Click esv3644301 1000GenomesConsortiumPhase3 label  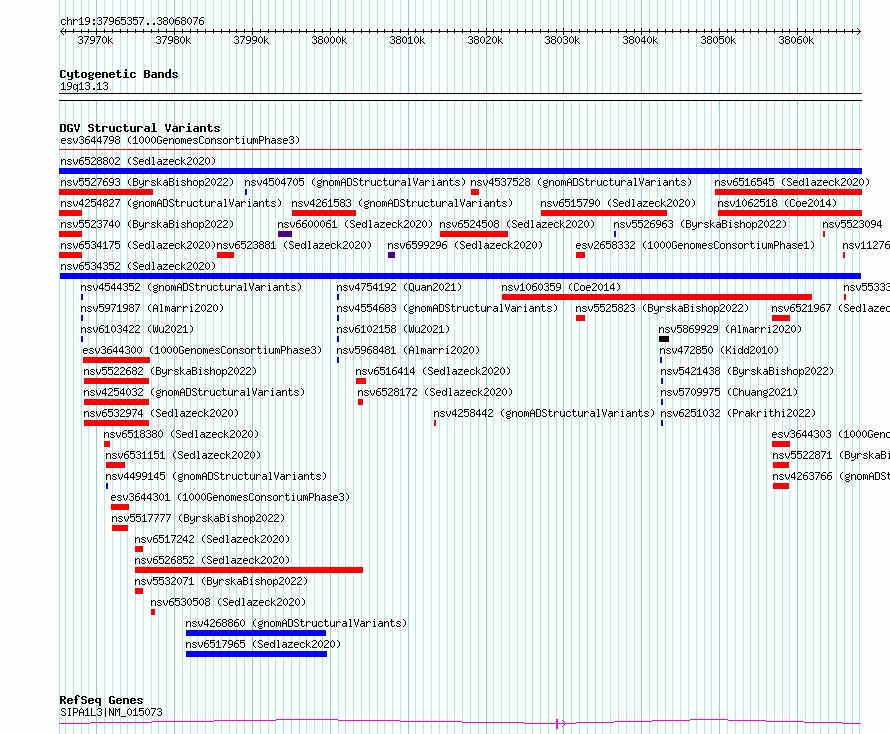(230, 497)
